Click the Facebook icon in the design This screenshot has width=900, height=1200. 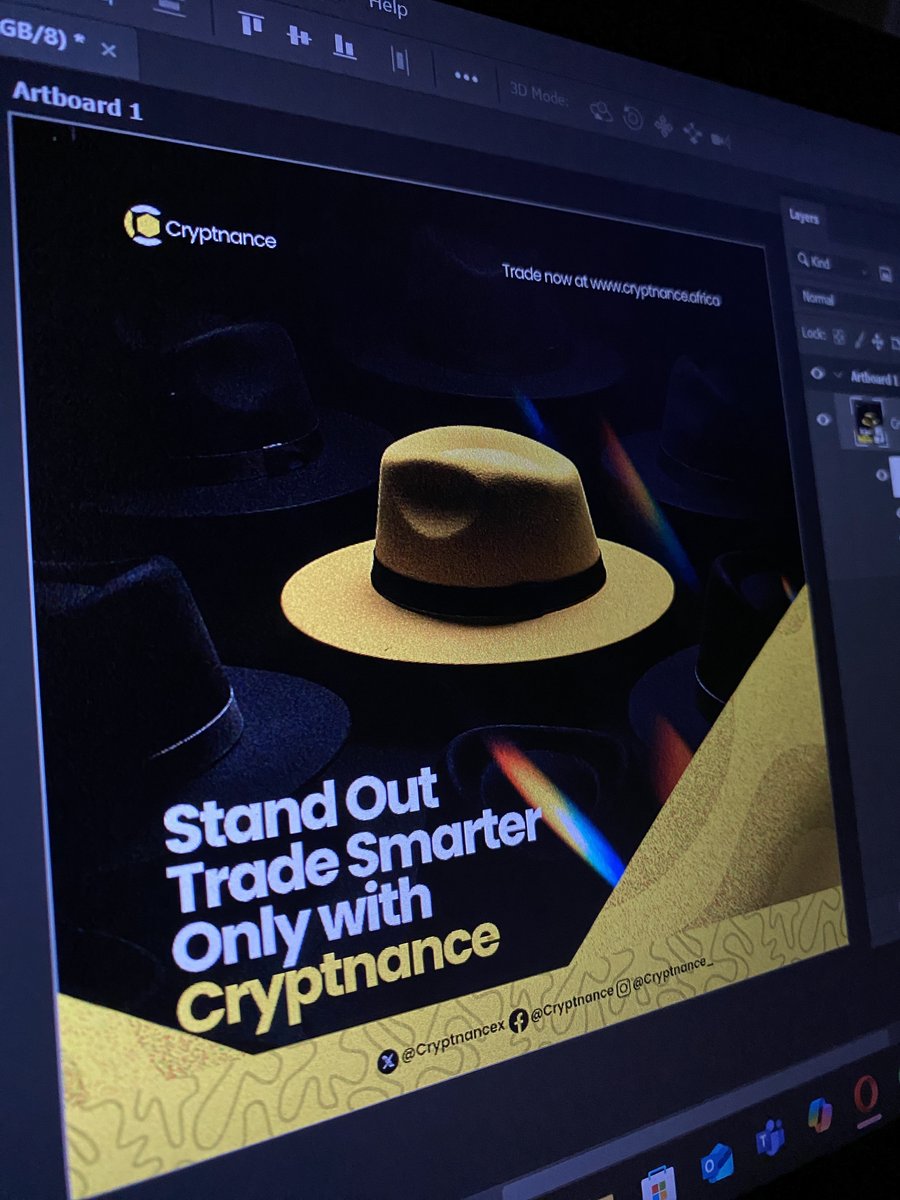[518, 1019]
